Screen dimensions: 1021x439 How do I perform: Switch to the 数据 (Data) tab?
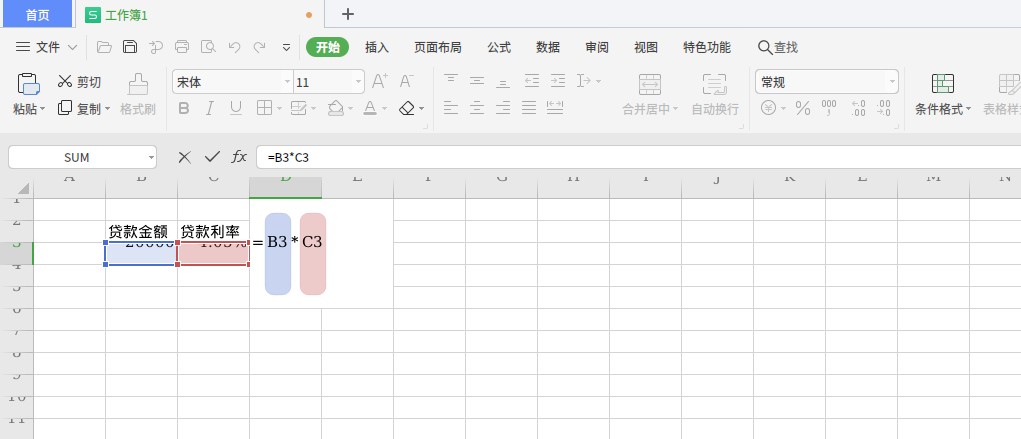[548, 48]
